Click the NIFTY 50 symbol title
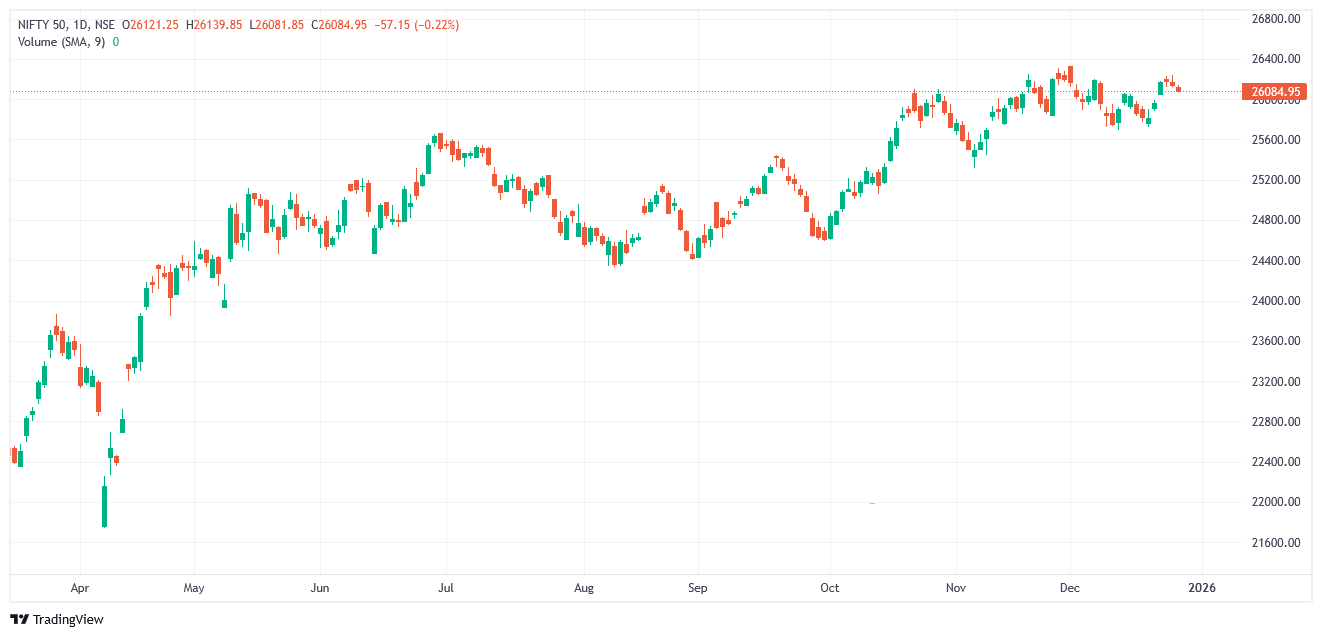The image size is (1322, 637). click(x=49, y=25)
